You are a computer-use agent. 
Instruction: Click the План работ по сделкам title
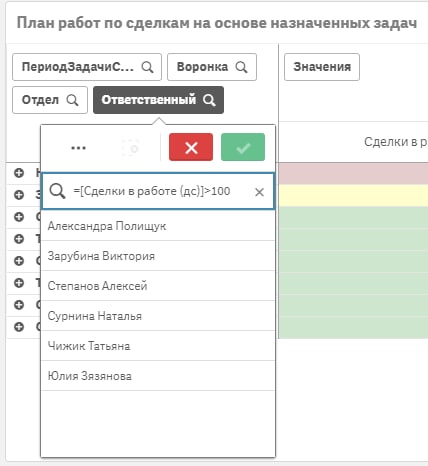[217, 23]
